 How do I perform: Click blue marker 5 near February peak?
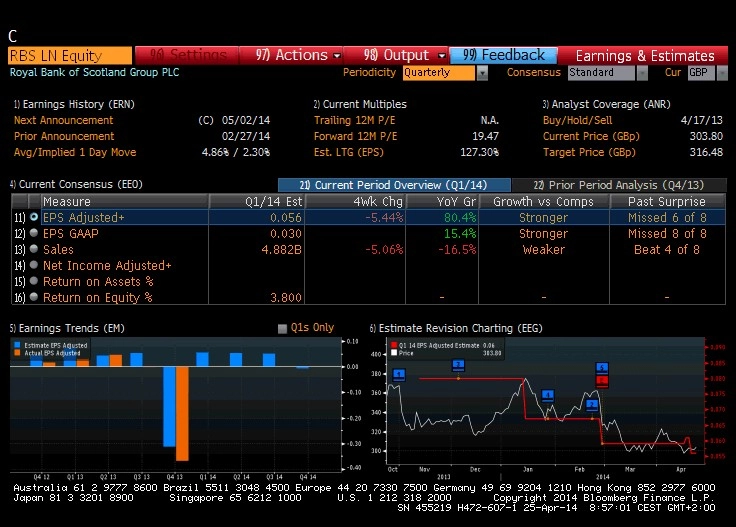(x=602, y=367)
